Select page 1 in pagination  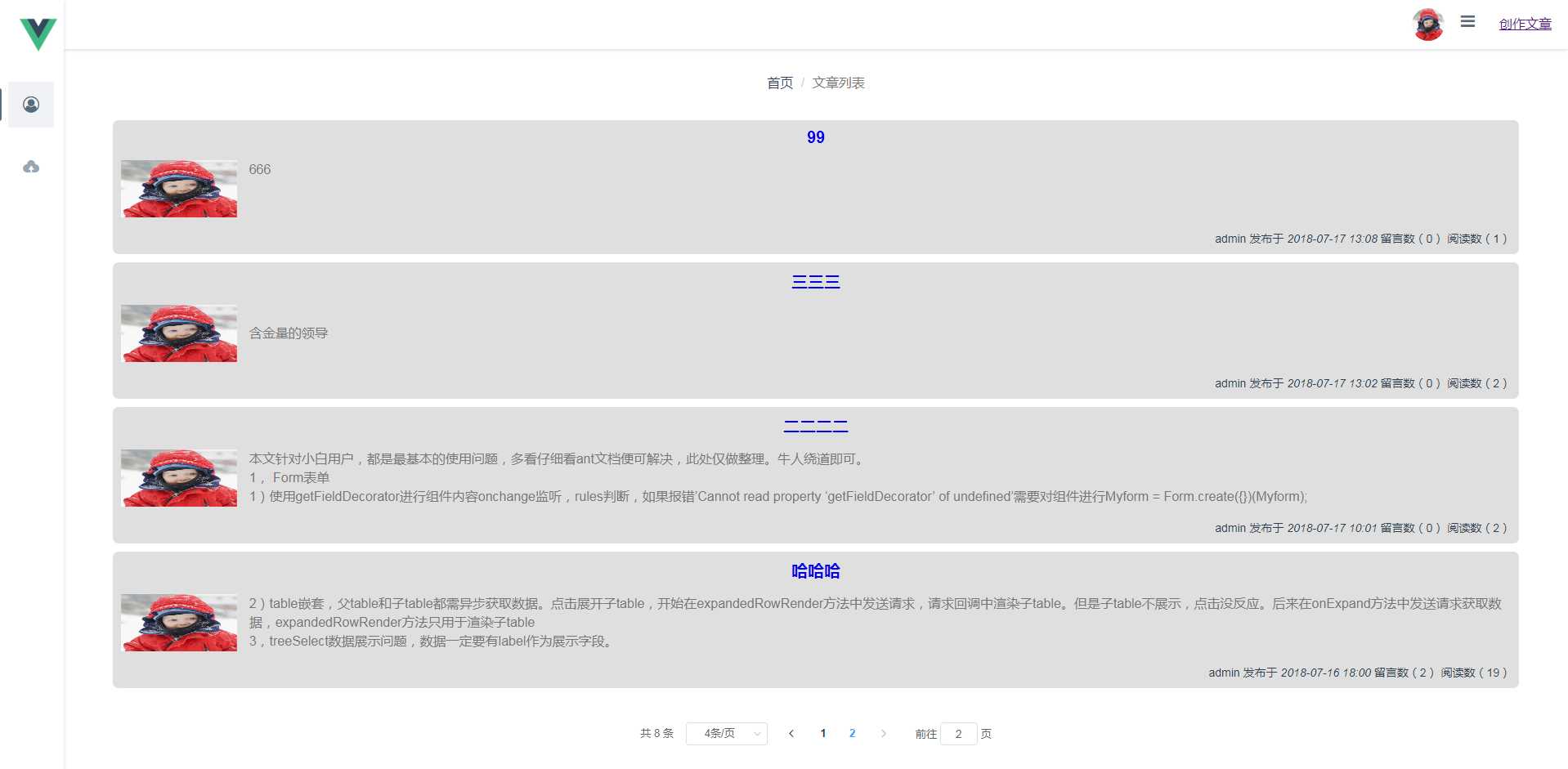tap(823, 734)
